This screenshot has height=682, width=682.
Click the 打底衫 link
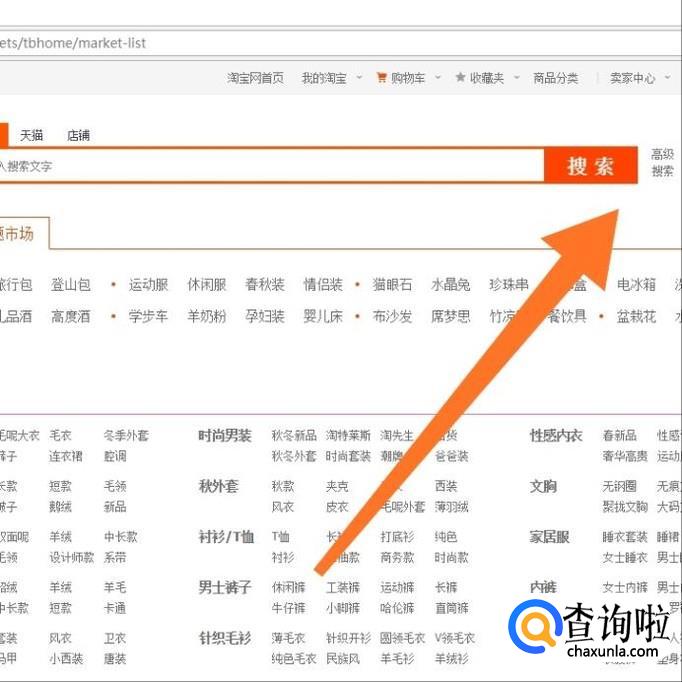click(397, 537)
